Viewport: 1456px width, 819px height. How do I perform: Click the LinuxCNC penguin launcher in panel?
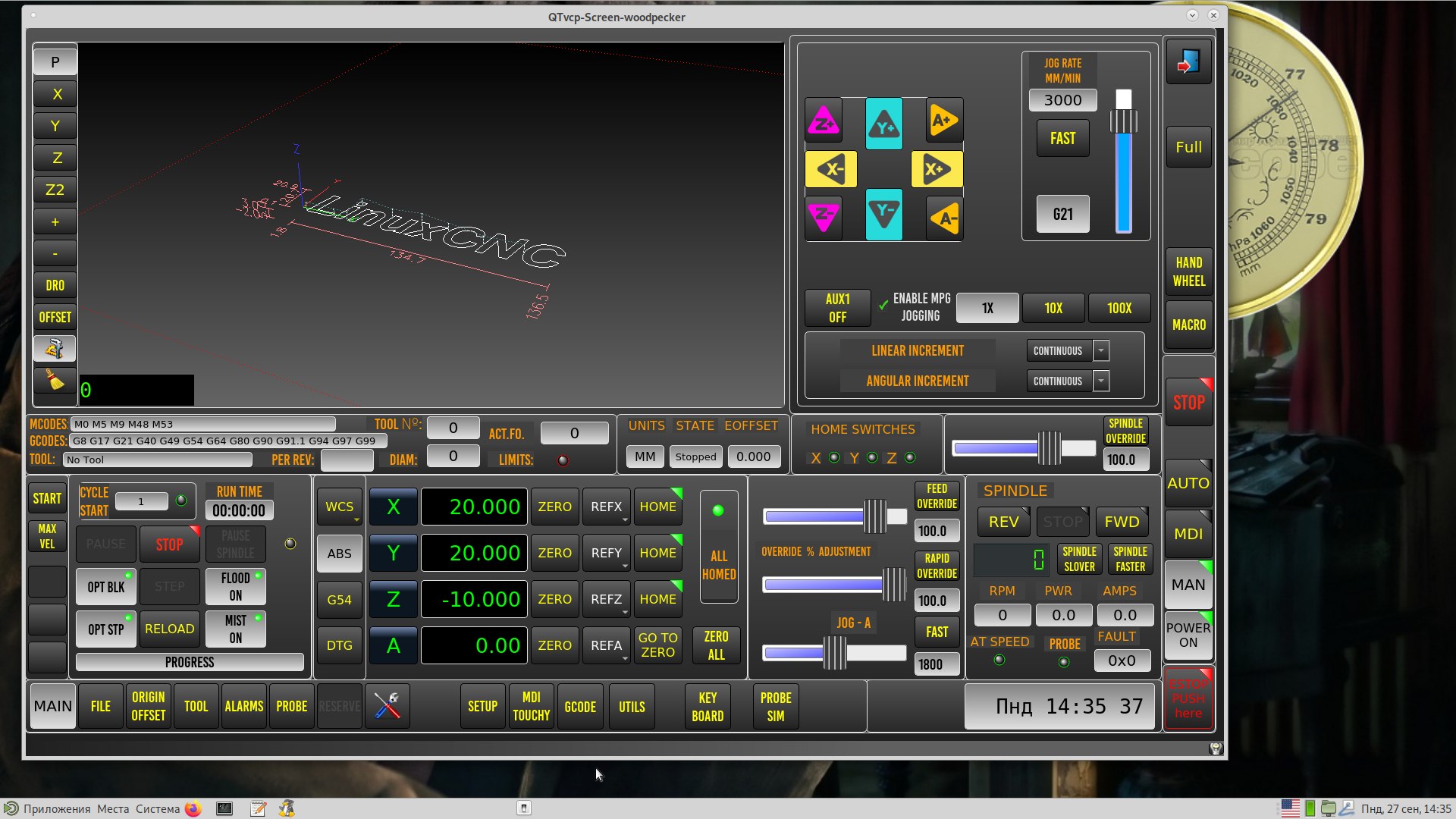(x=287, y=808)
